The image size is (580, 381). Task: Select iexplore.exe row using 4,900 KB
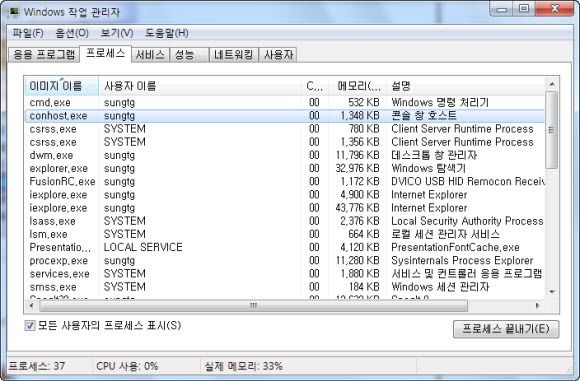coord(284,195)
